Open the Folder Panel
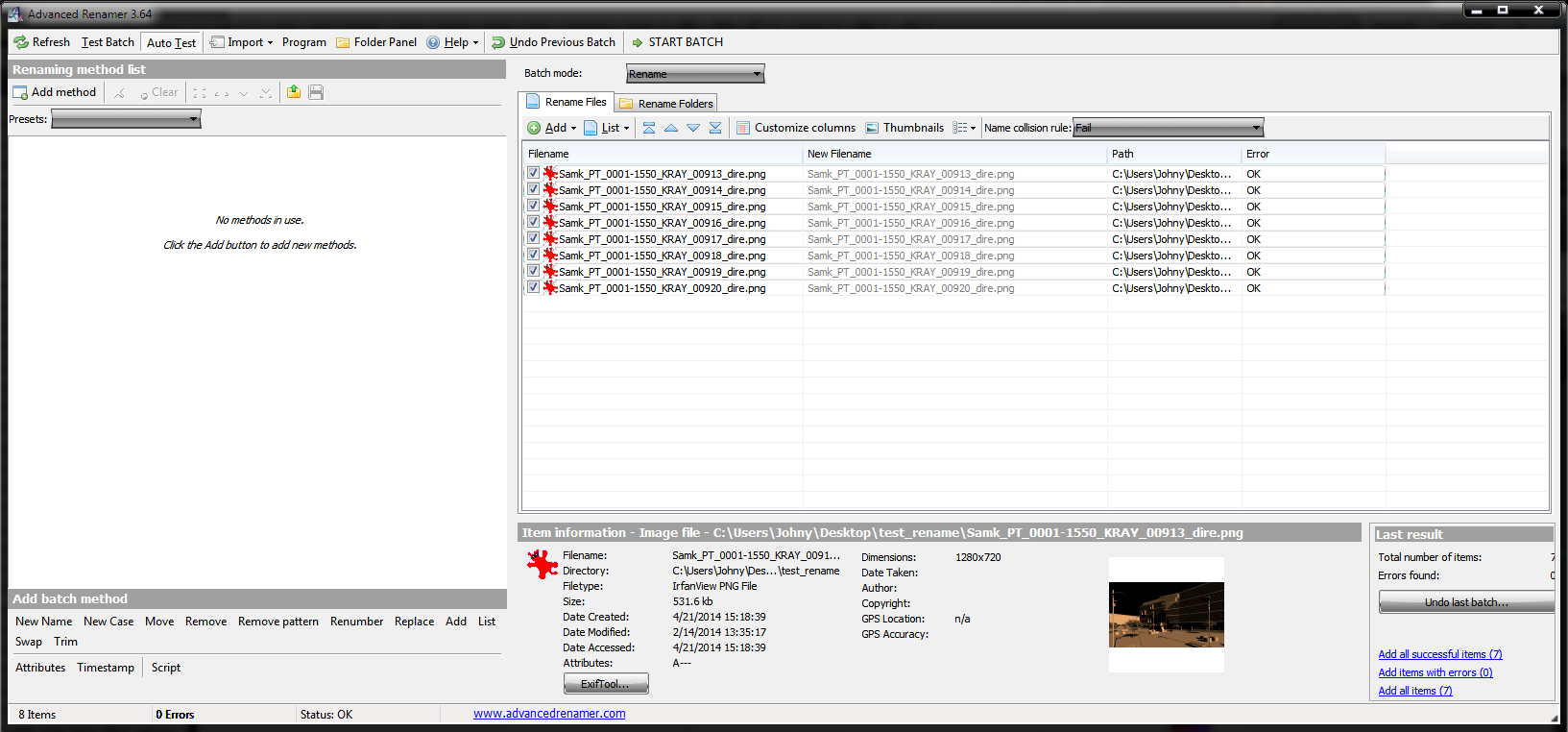Screen dimensions: 1568x732 coord(375,42)
